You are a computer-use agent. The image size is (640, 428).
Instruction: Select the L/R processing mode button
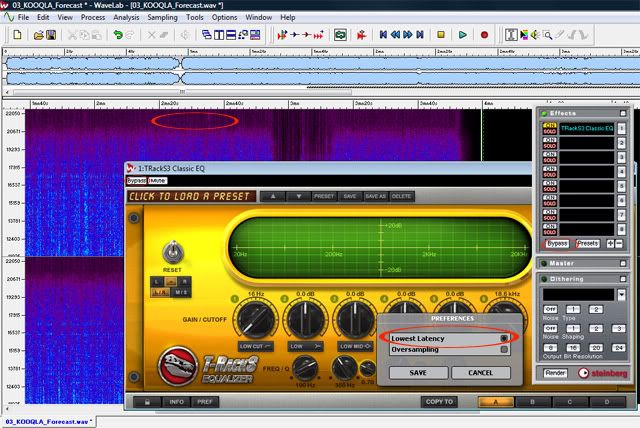161,292
